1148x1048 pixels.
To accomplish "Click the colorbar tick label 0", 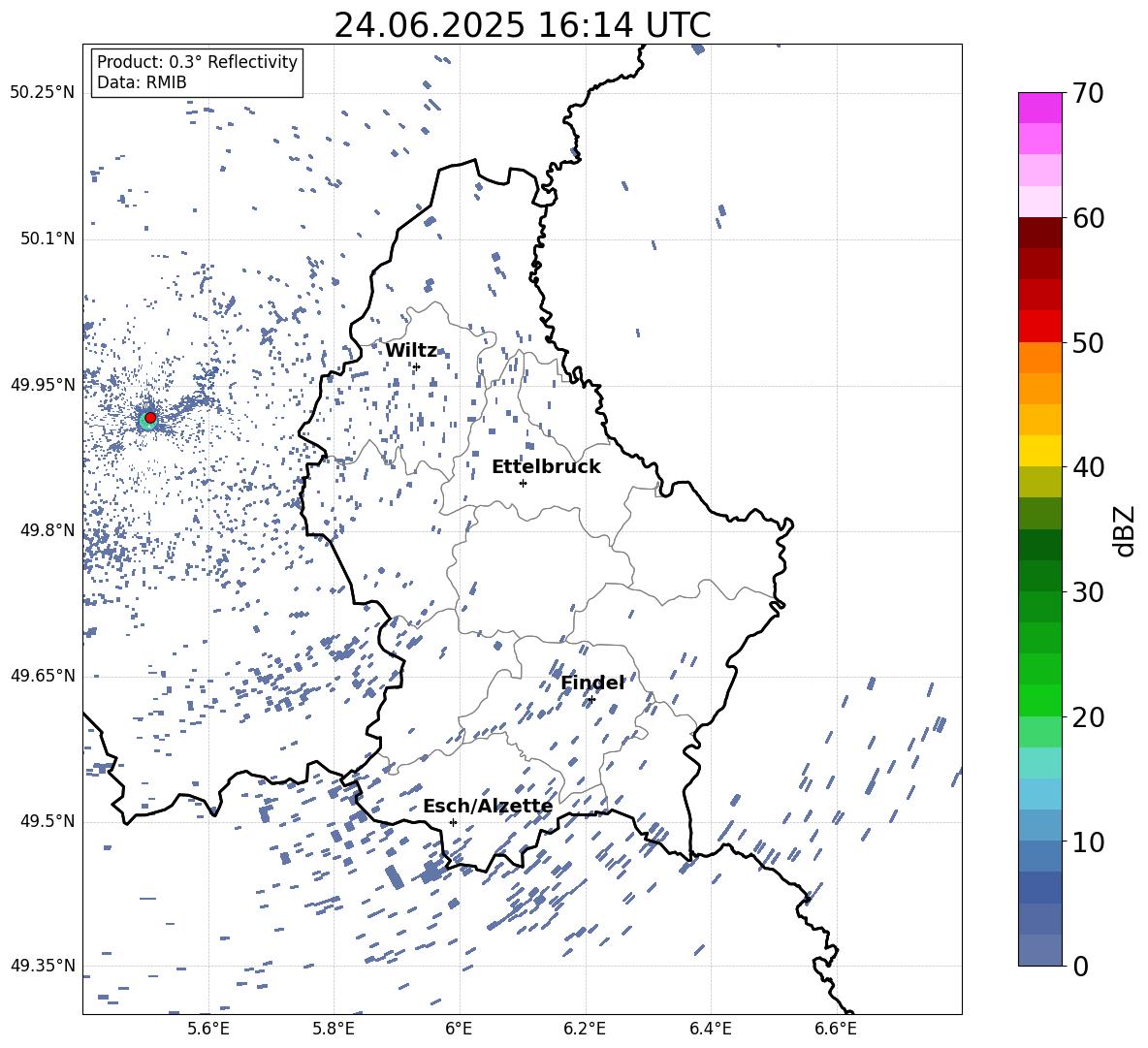I will [x=1080, y=966].
